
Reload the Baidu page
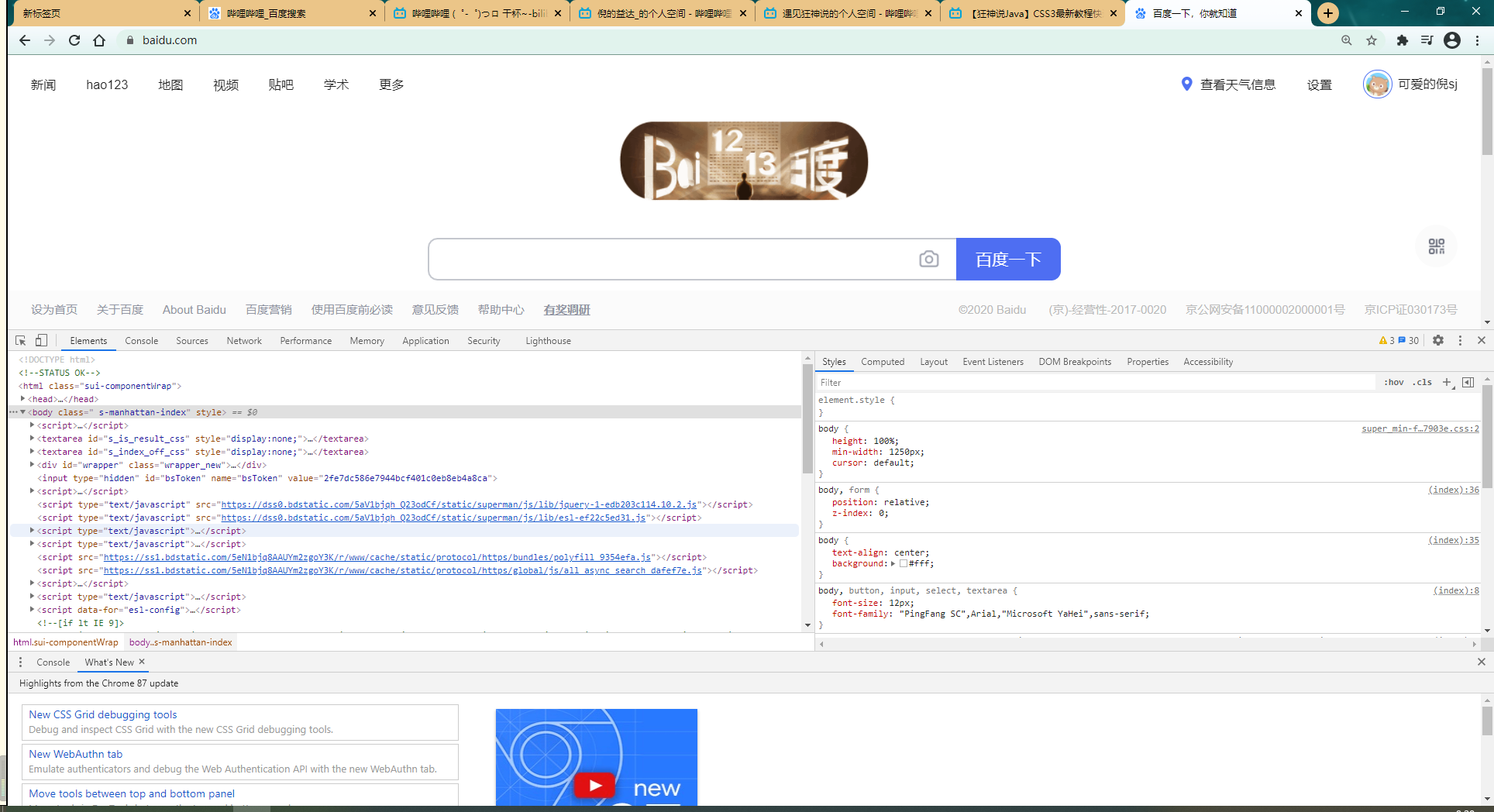click(74, 40)
